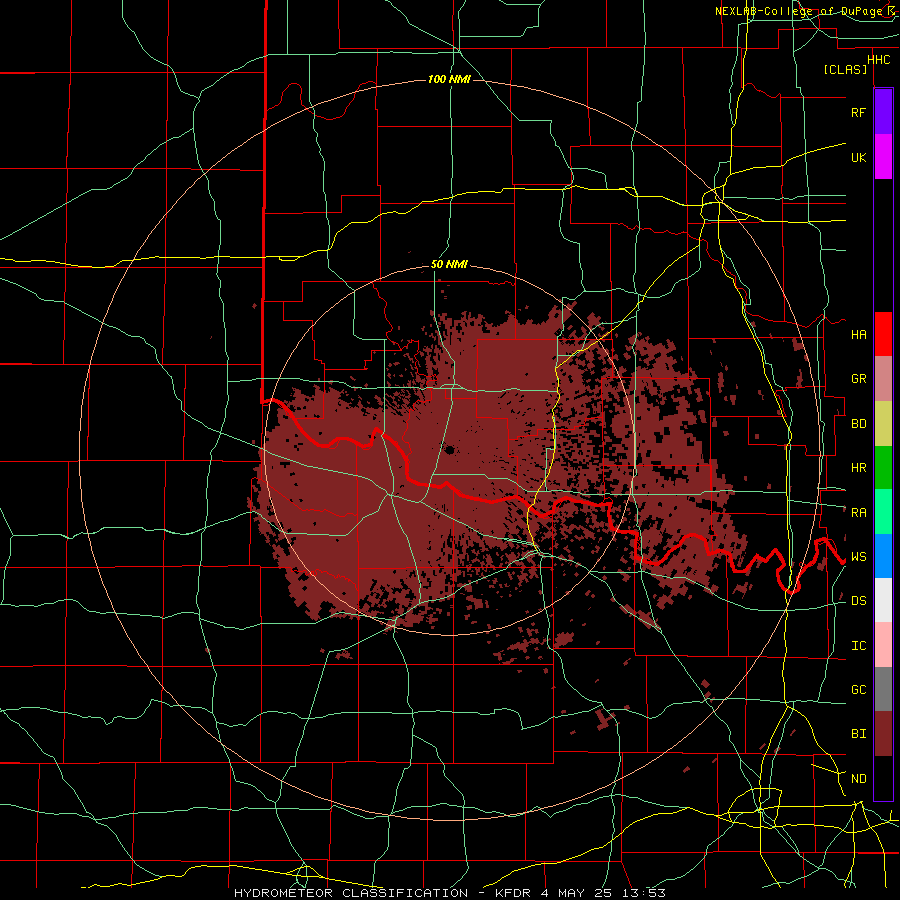The width and height of the screenshot is (900, 900).
Task: Pick the mint green RA legend swatch
Action: point(883,512)
